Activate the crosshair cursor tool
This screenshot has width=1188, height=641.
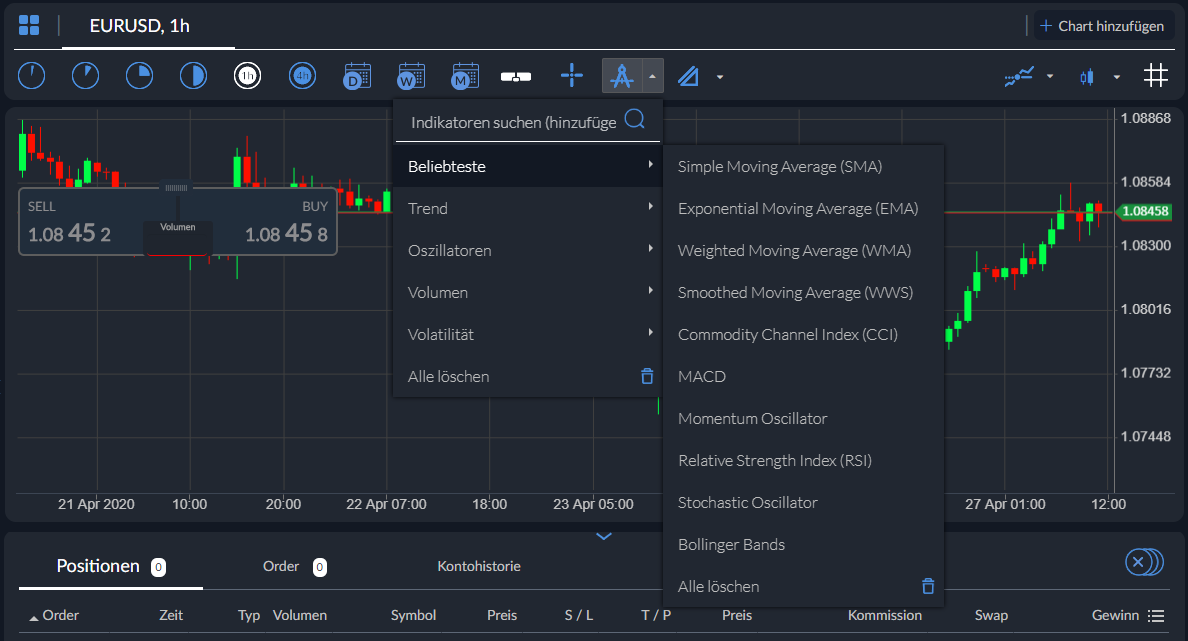[x=572, y=76]
